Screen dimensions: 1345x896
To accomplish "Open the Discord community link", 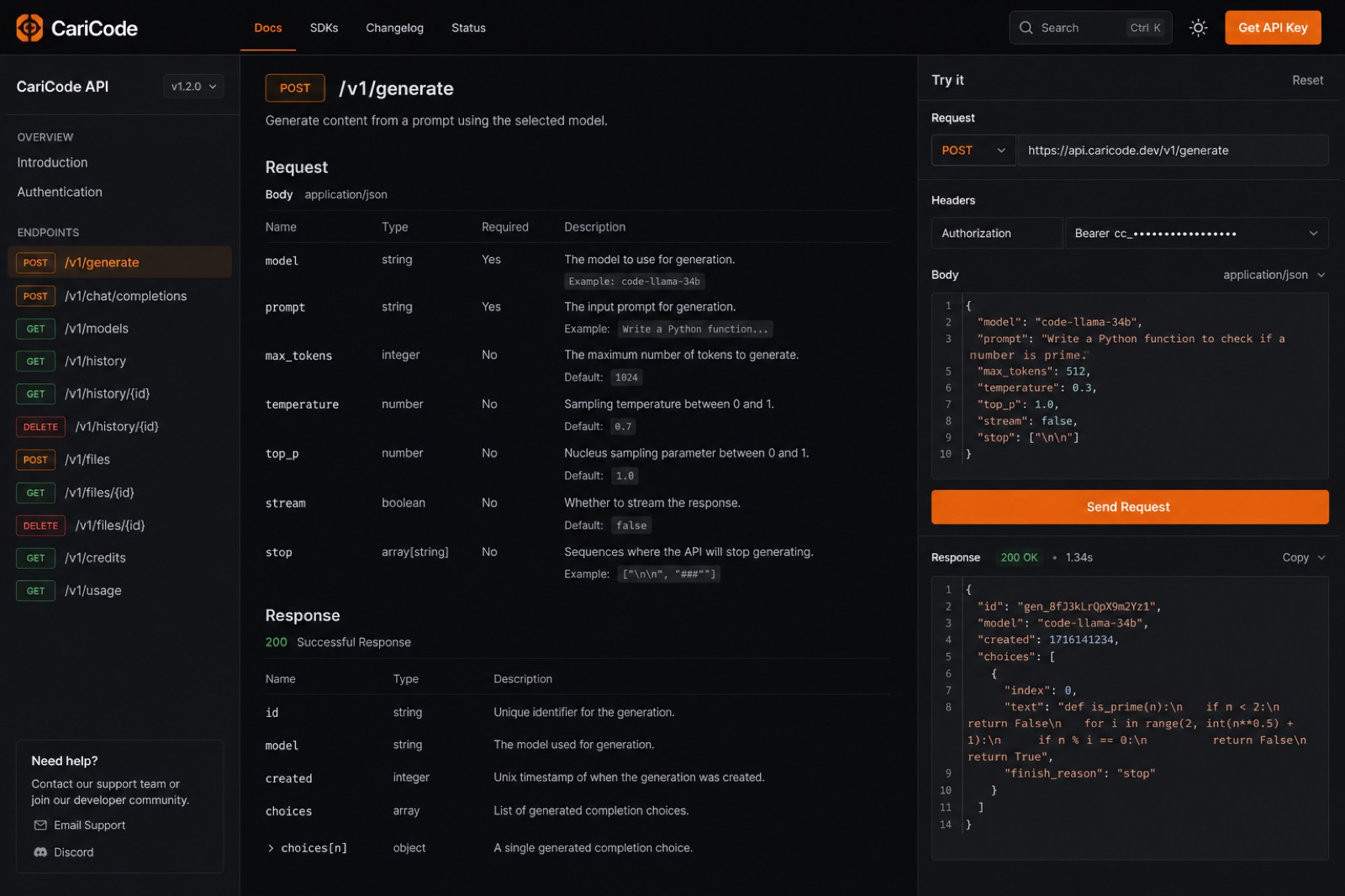I will click(x=64, y=852).
